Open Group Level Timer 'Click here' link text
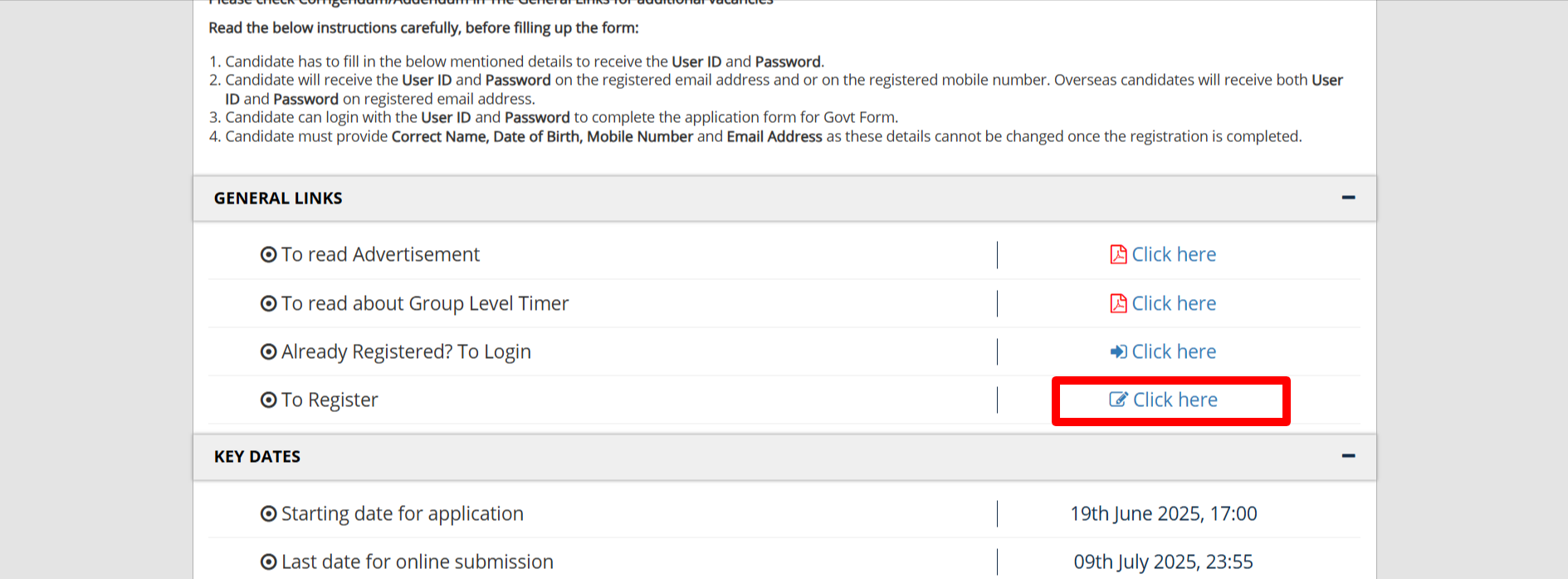Viewport: 1568px width, 579px height. [x=1174, y=303]
